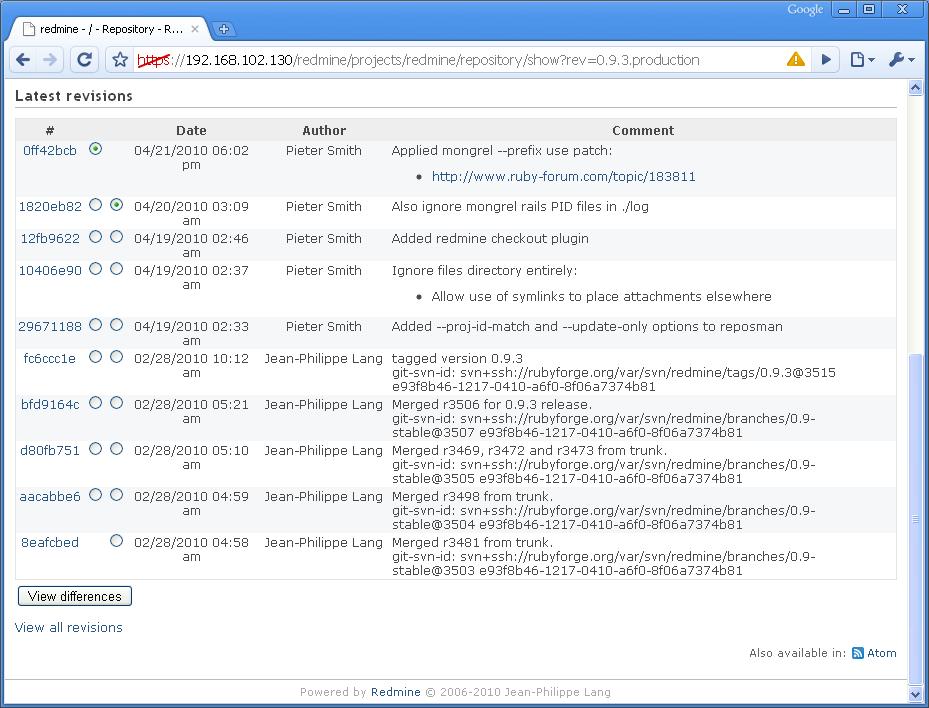Image resolution: width=929 pixels, height=708 pixels.
Task: Open the page actions dropdown menu
Action: (x=861, y=59)
